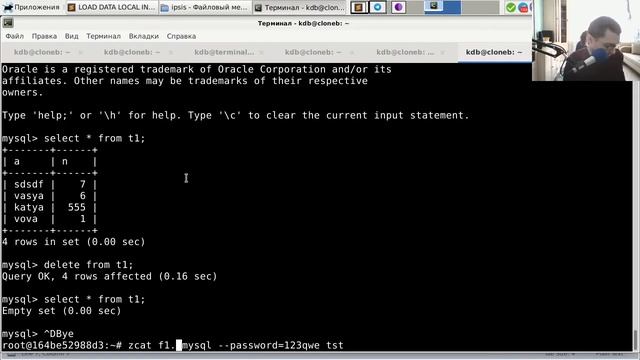
Task: Click the terminal cursor block after 'f1.'
Action: pyautogui.click(x=179, y=345)
